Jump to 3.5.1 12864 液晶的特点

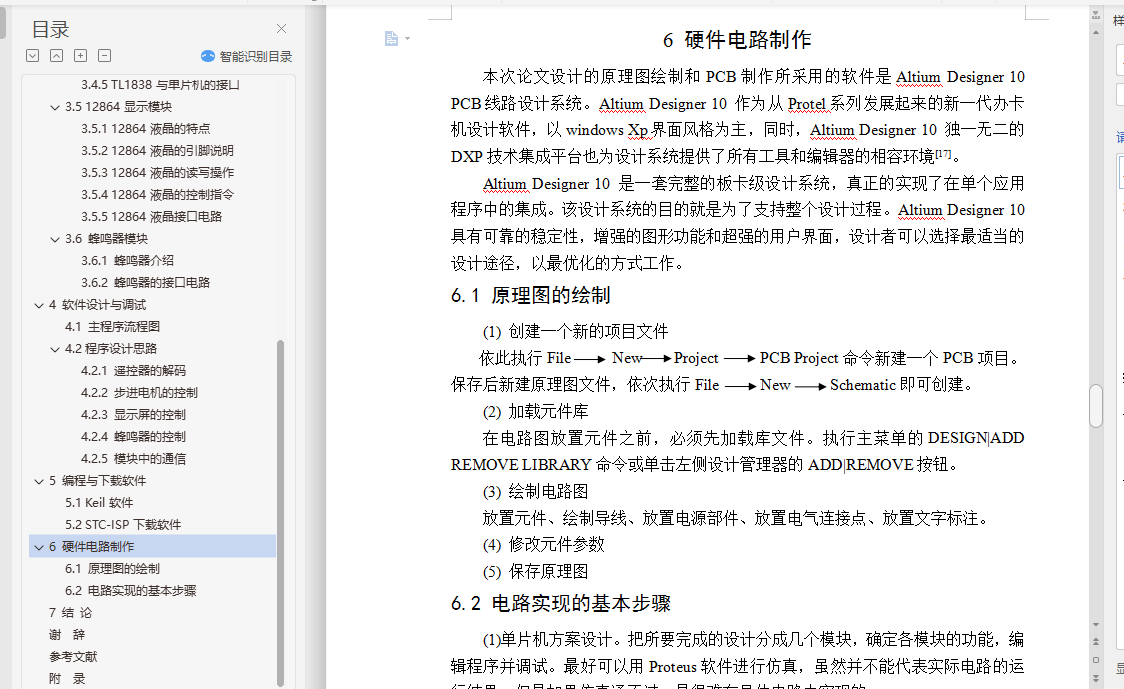[x=146, y=128]
